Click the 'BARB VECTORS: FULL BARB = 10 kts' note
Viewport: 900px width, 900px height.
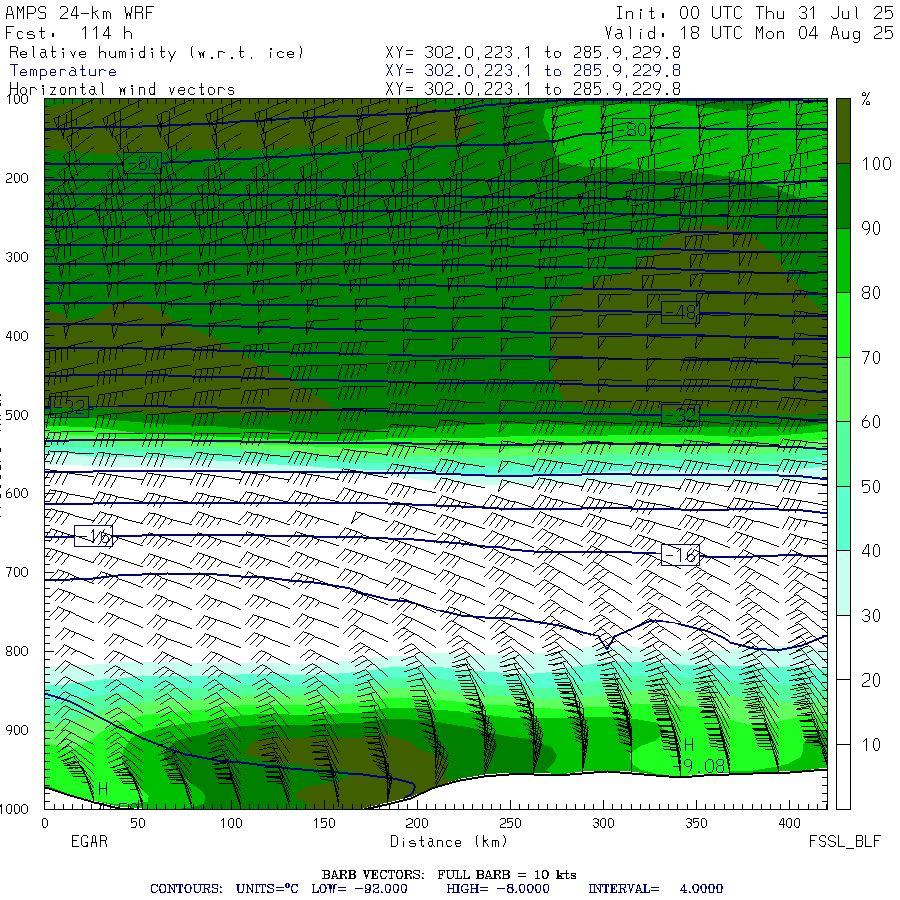(x=449, y=875)
